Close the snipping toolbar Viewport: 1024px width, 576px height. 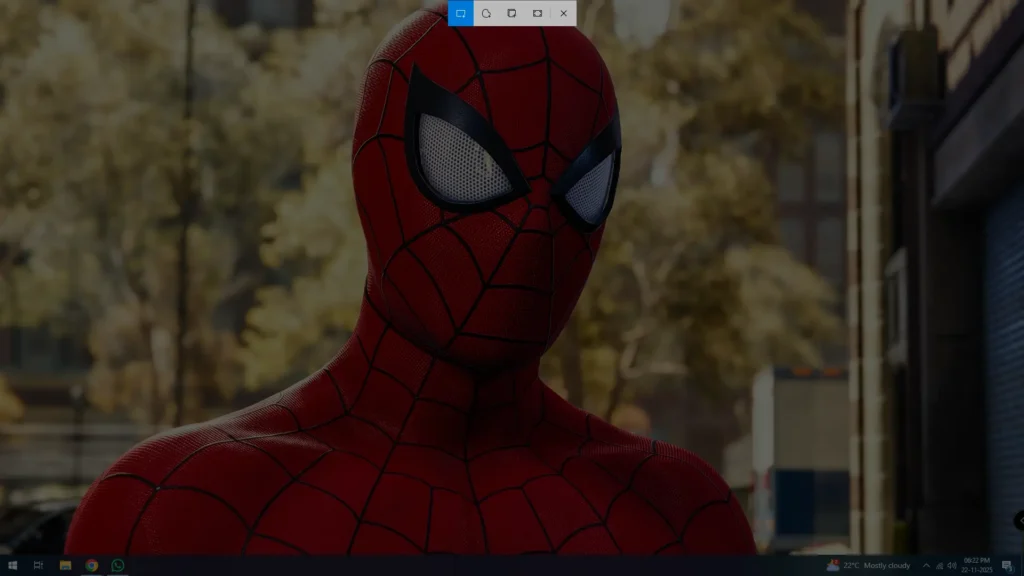pyautogui.click(x=563, y=14)
